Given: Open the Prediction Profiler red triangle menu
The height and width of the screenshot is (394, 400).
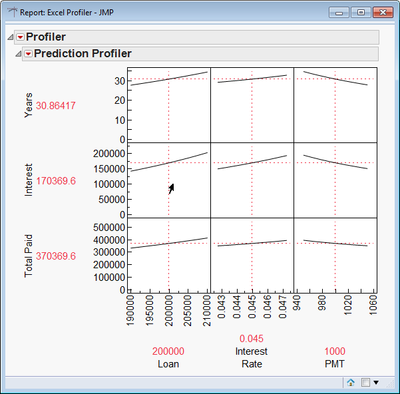Looking at the screenshot, I should click(28, 54).
